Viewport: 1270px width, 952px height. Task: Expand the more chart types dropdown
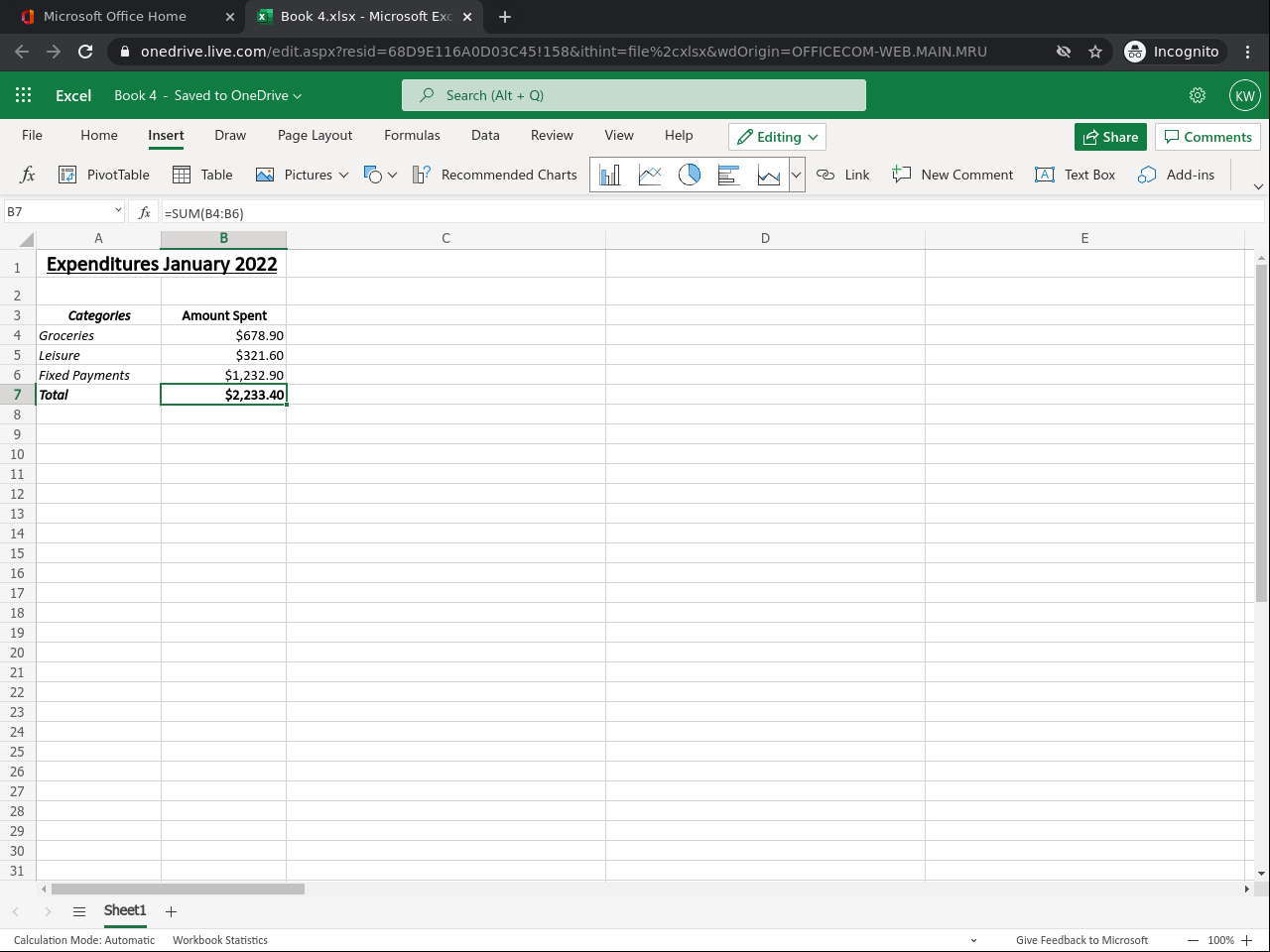[796, 175]
